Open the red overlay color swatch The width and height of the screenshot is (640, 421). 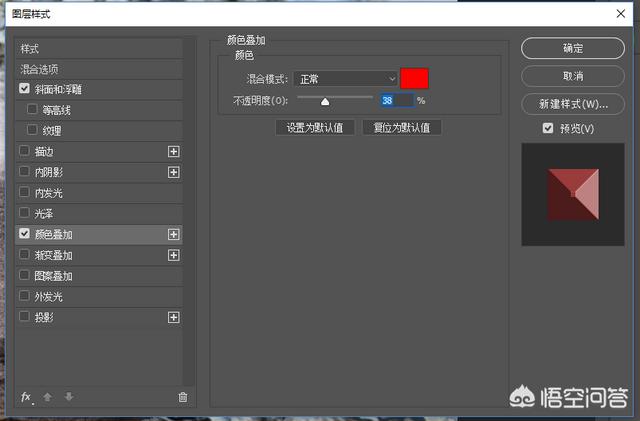click(414, 78)
